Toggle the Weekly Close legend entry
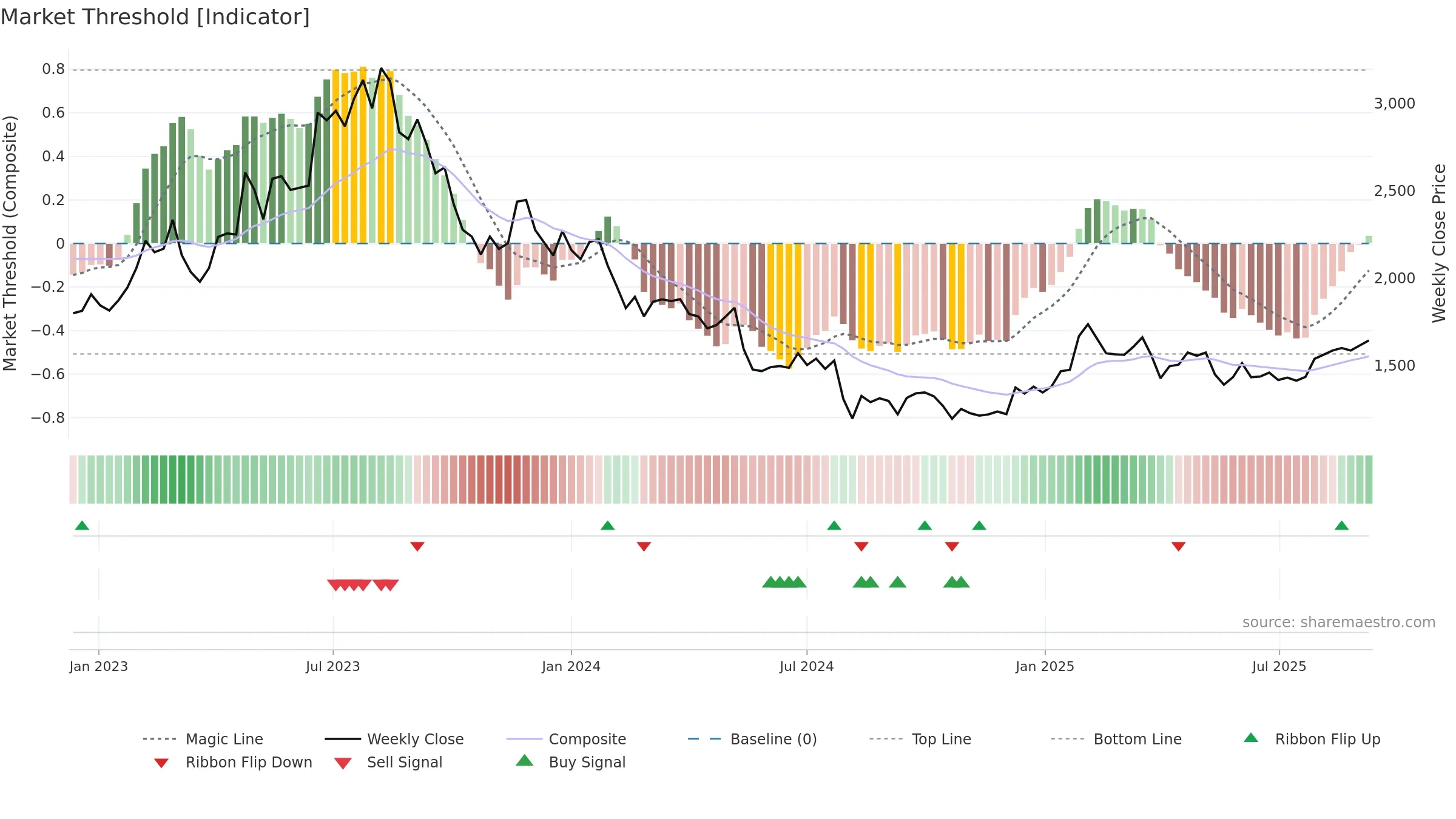Screen dimensions: 1456x819 [394, 739]
